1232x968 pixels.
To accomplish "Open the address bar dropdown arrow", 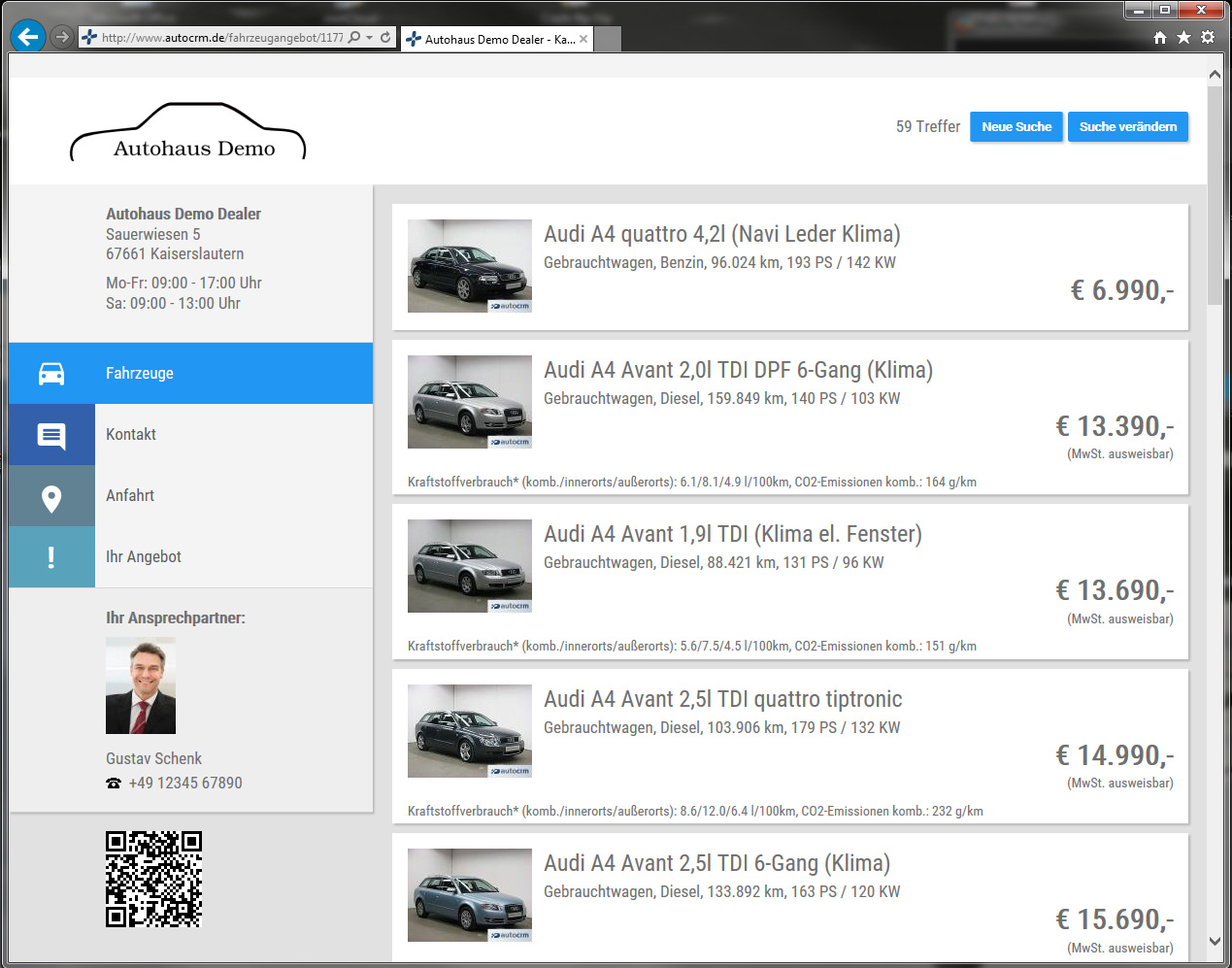I will 370,38.
